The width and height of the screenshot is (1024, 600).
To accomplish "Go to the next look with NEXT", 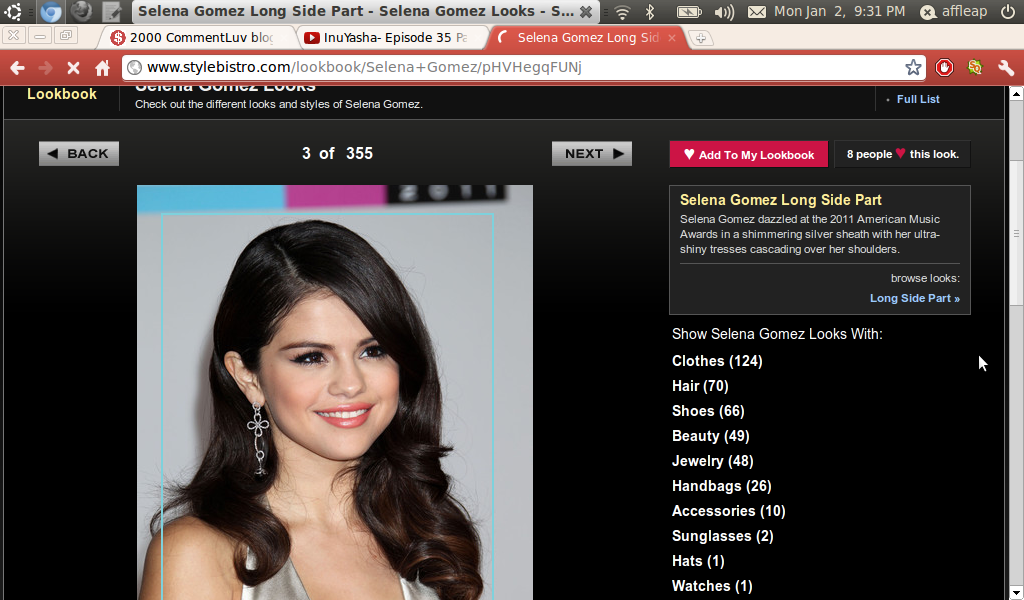I will (592, 153).
